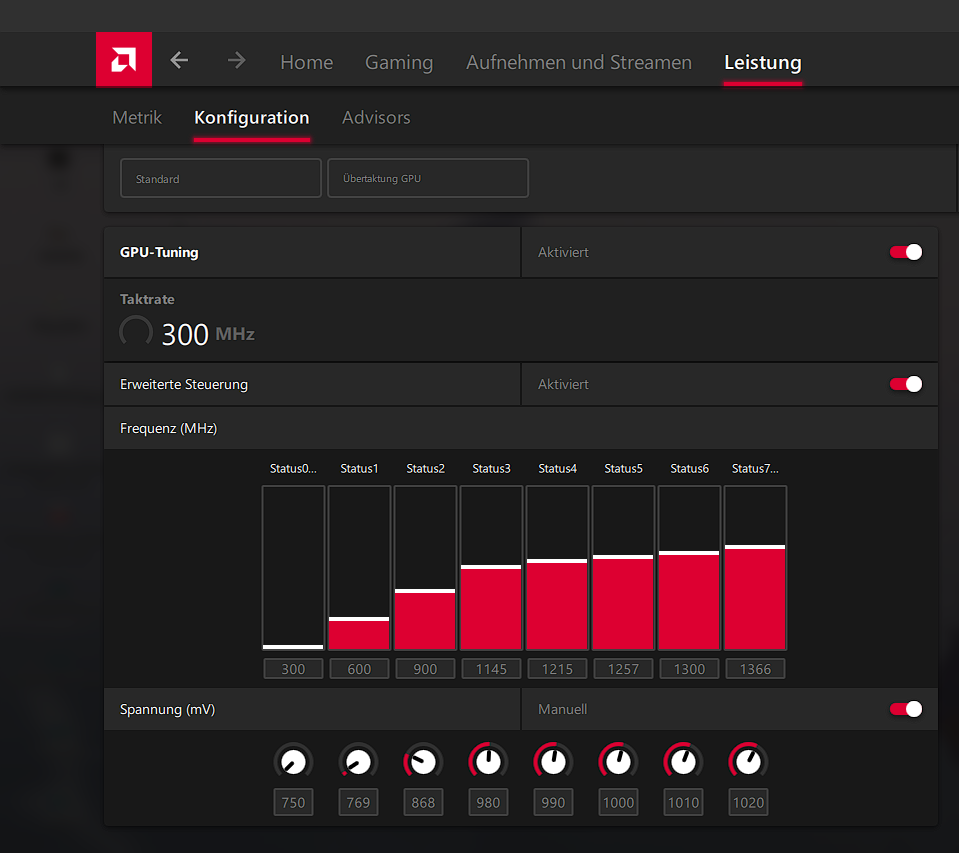This screenshot has width=959, height=853.
Task: Turn off Erweiterte Steuerung
Action: coord(905,384)
